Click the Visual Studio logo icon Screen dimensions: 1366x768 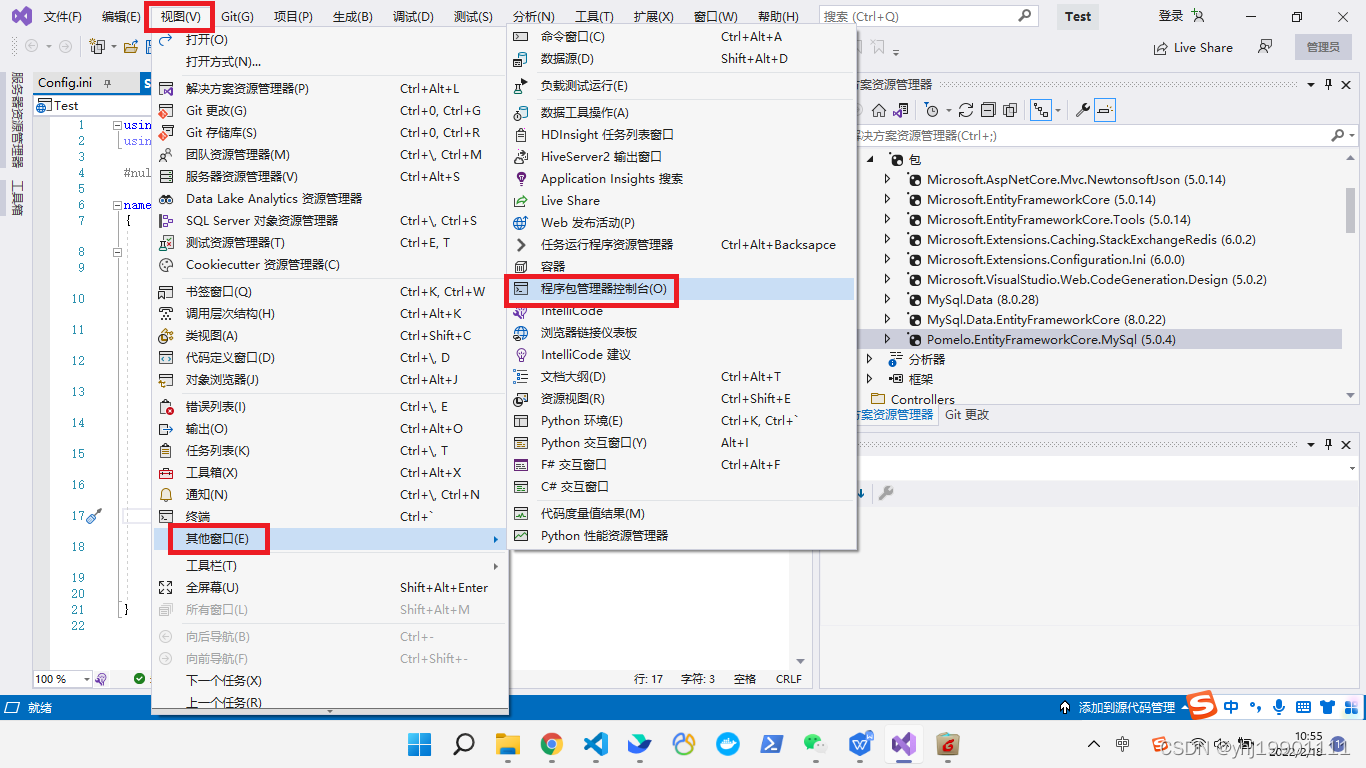pyautogui.click(x=21, y=17)
